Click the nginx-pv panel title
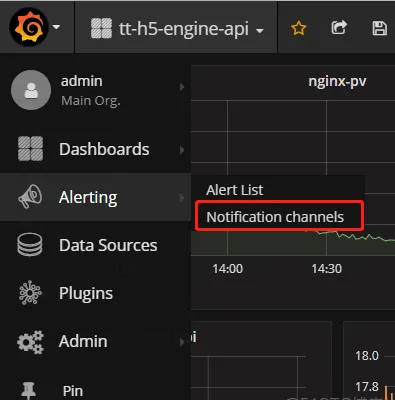 pyautogui.click(x=337, y=82)
